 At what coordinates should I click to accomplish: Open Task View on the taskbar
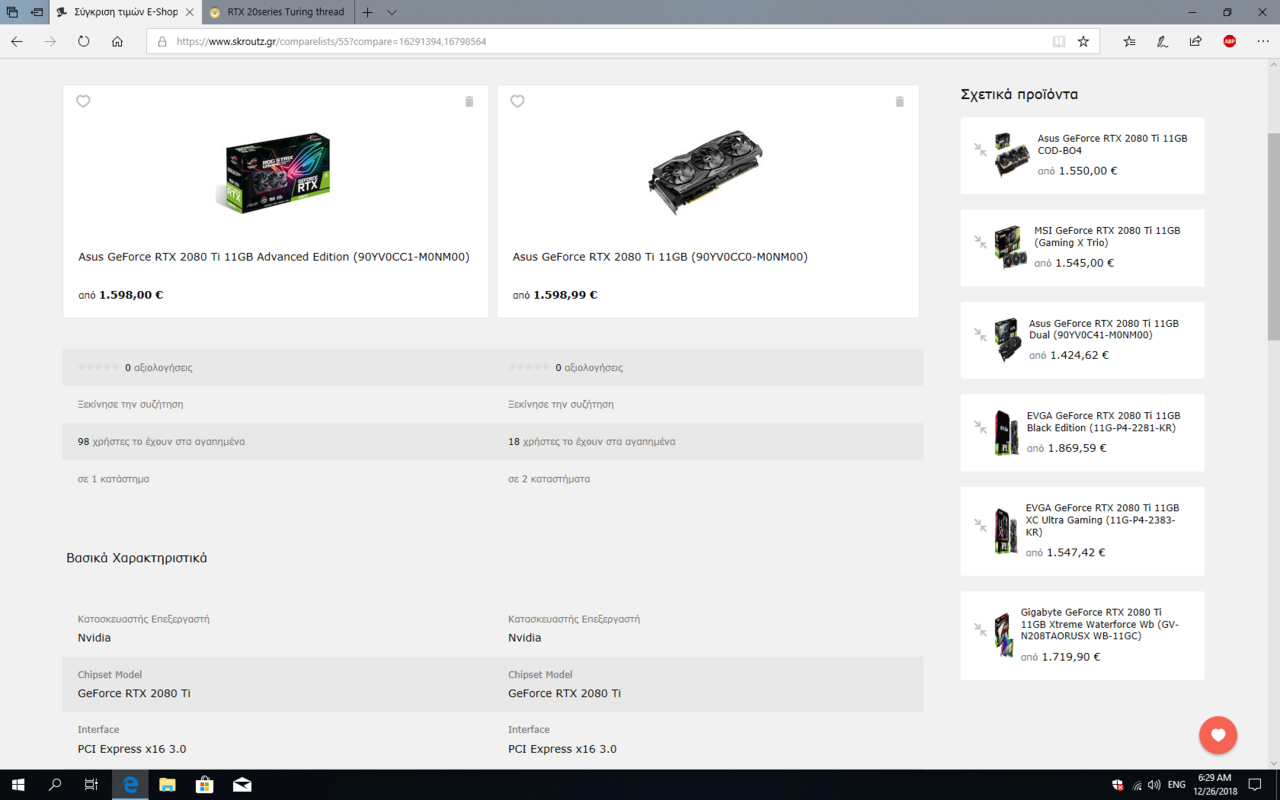coord(91,785)
